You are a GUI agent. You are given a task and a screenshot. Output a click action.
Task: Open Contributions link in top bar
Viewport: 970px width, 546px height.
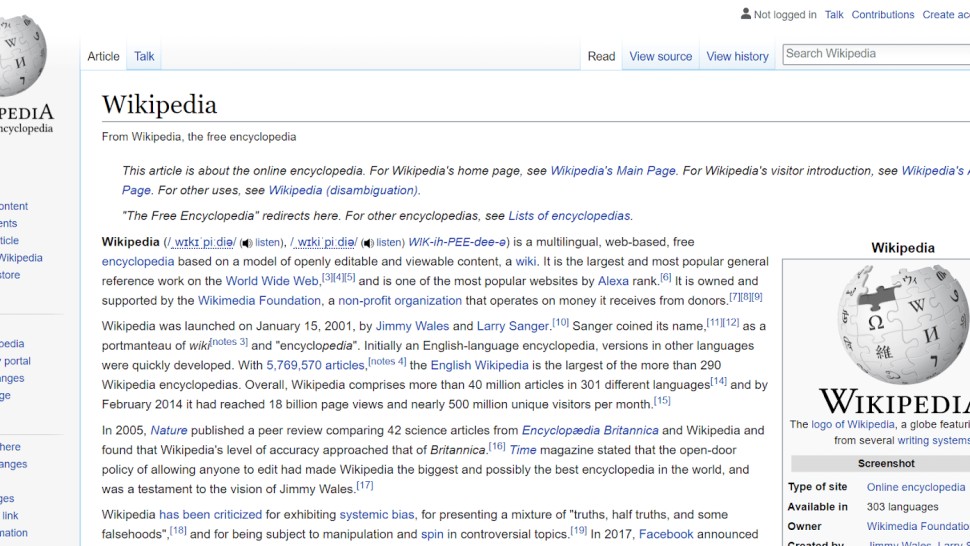click(x=883, y=14)
